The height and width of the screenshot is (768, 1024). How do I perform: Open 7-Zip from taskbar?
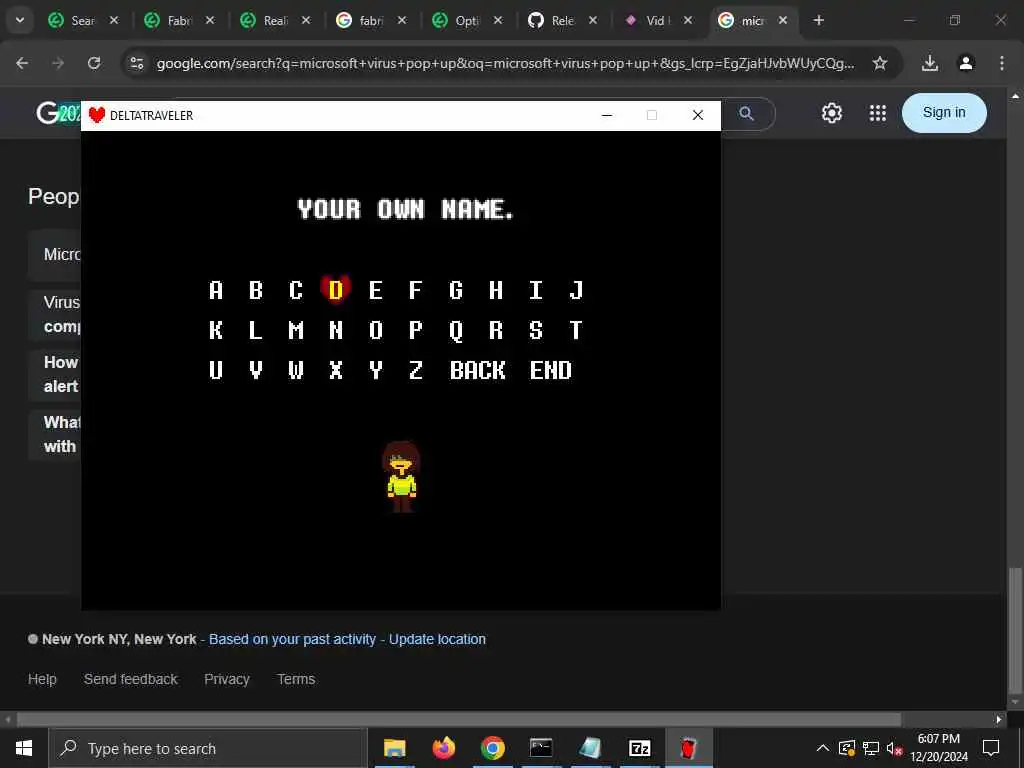click(x=639, y=748)
